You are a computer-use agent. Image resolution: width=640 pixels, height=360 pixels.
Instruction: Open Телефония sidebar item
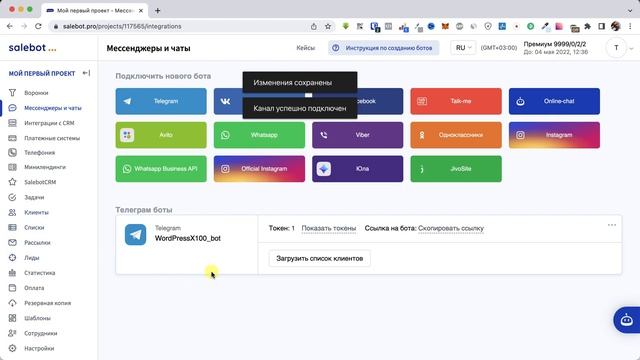pyautogui.click(x=39, y=152)
